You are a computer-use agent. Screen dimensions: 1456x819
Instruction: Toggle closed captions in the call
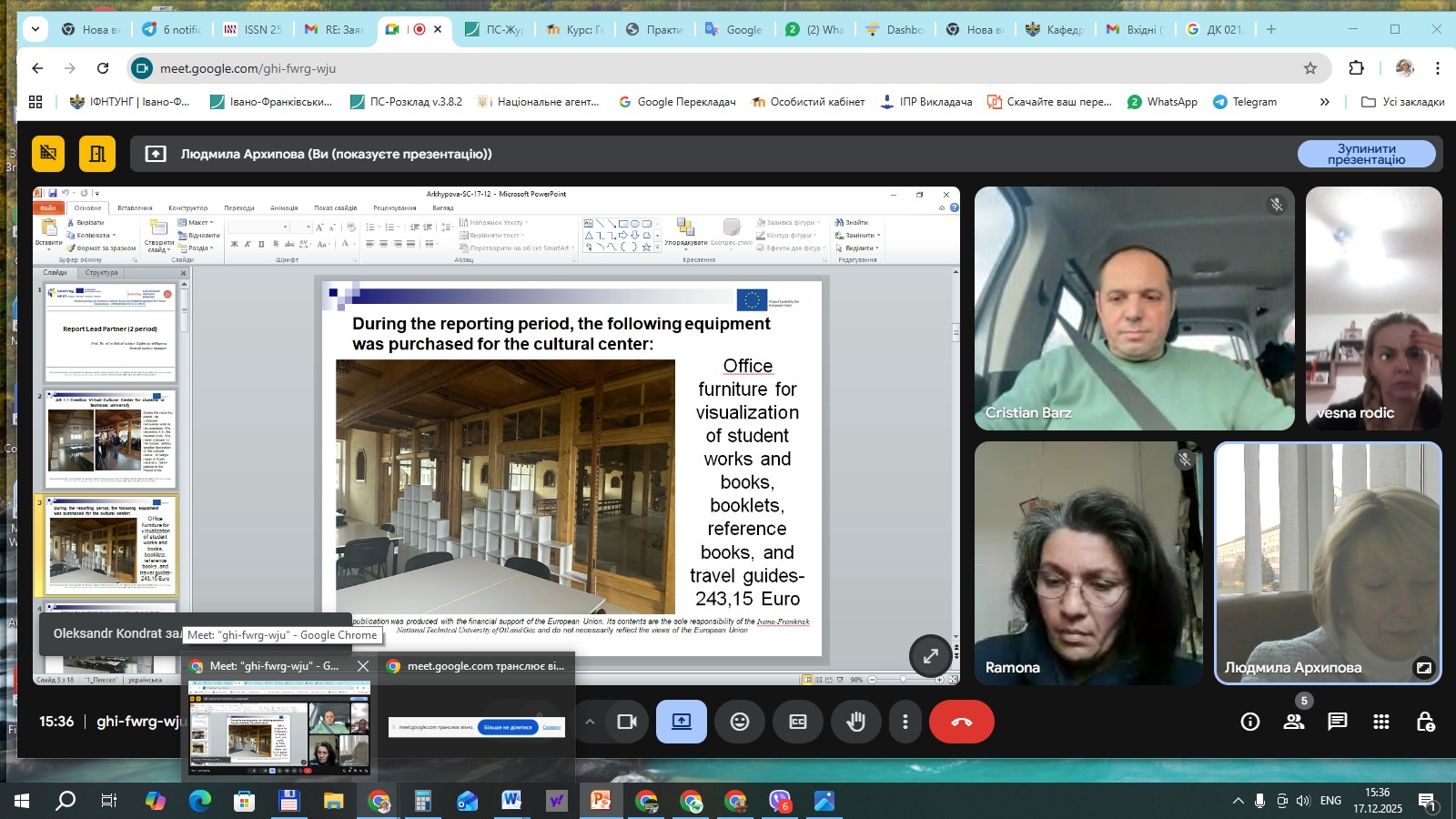coord(798,722)
